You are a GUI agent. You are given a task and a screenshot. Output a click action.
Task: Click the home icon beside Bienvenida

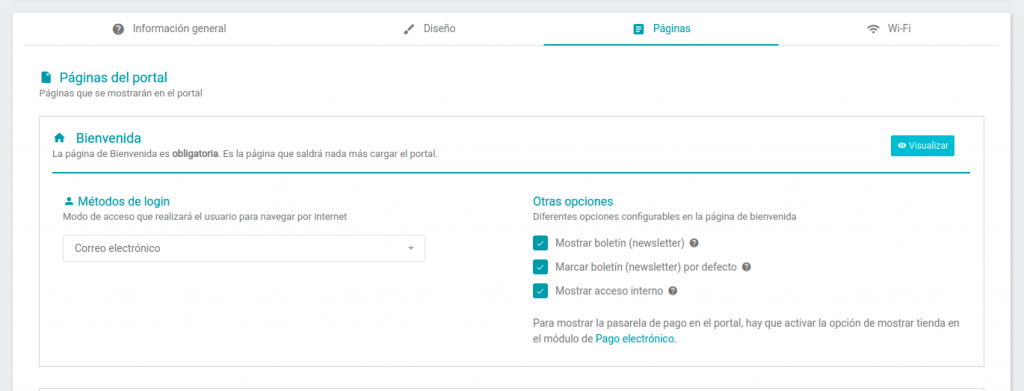[59, 138]
